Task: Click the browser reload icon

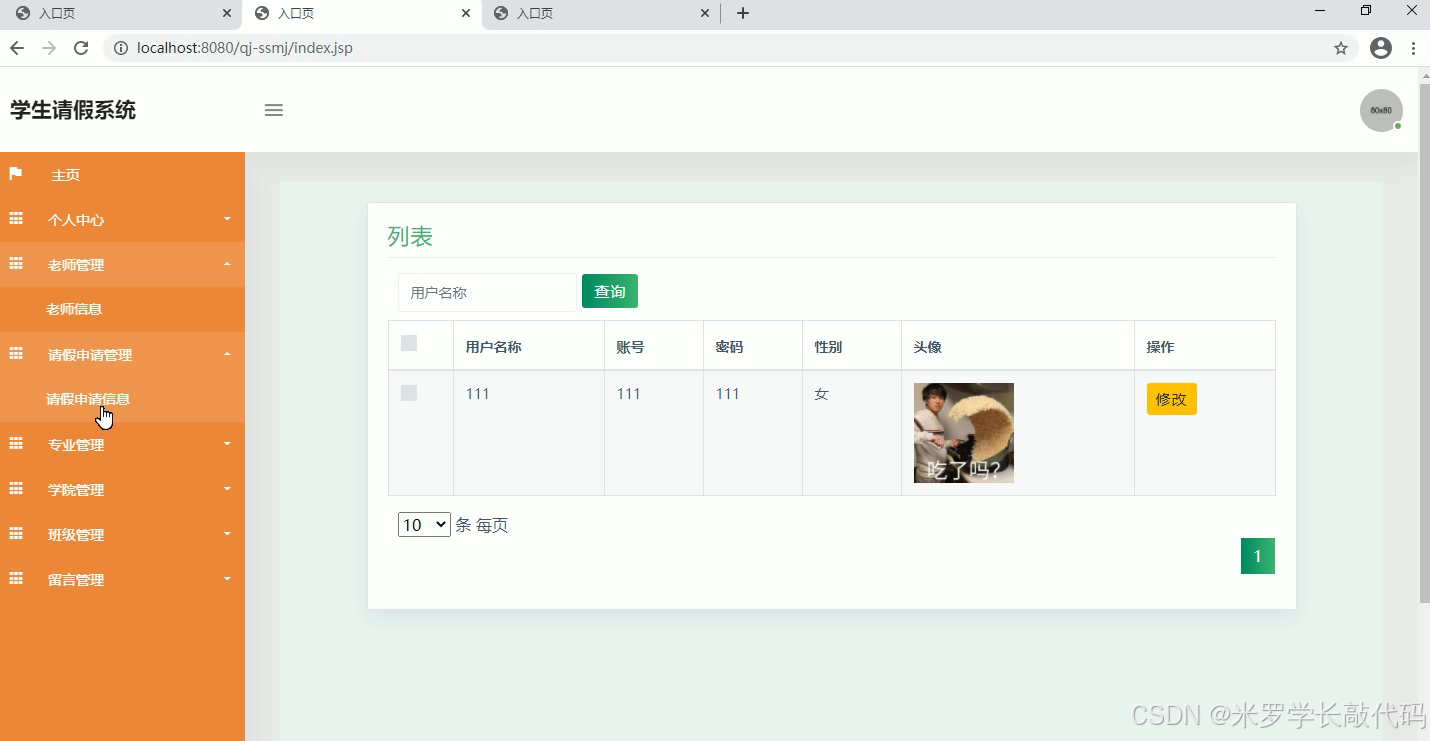Action: tap(81, 47)
